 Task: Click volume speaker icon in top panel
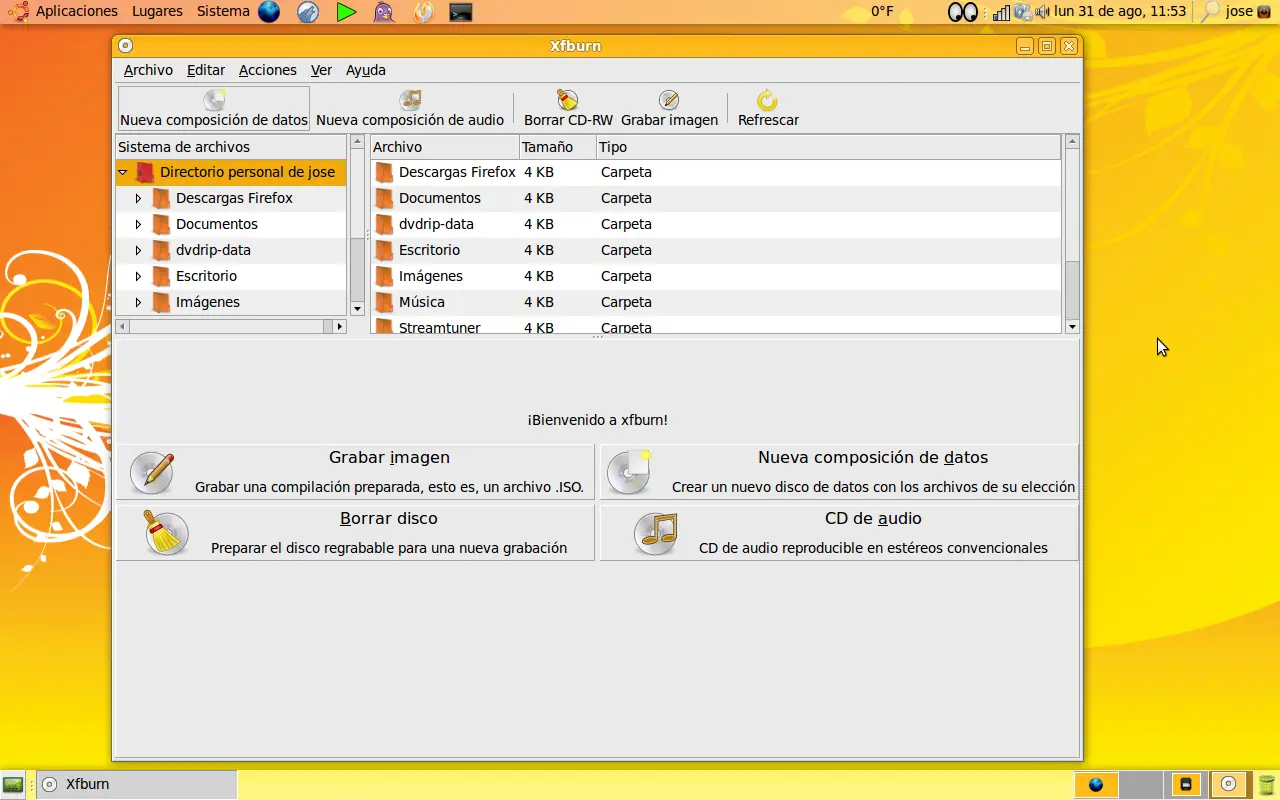pos(1043,12)
